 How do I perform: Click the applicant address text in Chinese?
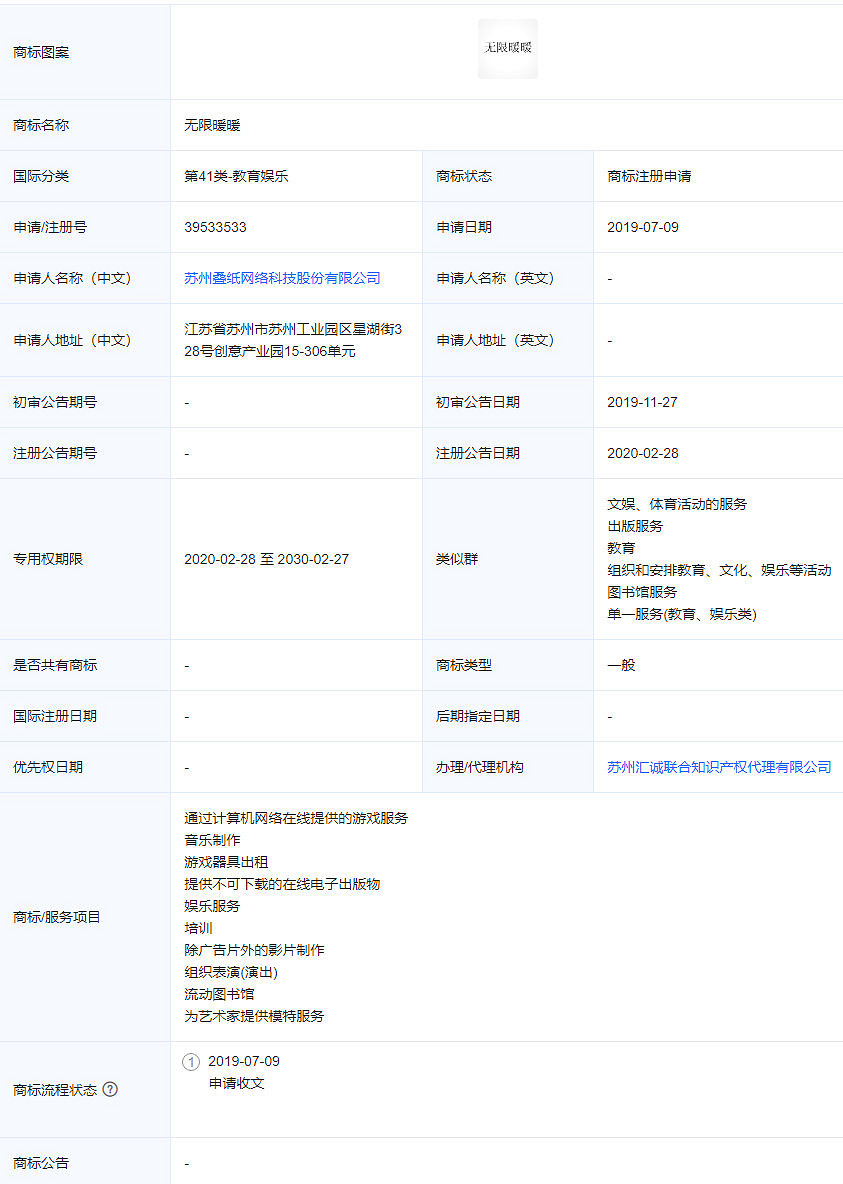coord(290,340)
